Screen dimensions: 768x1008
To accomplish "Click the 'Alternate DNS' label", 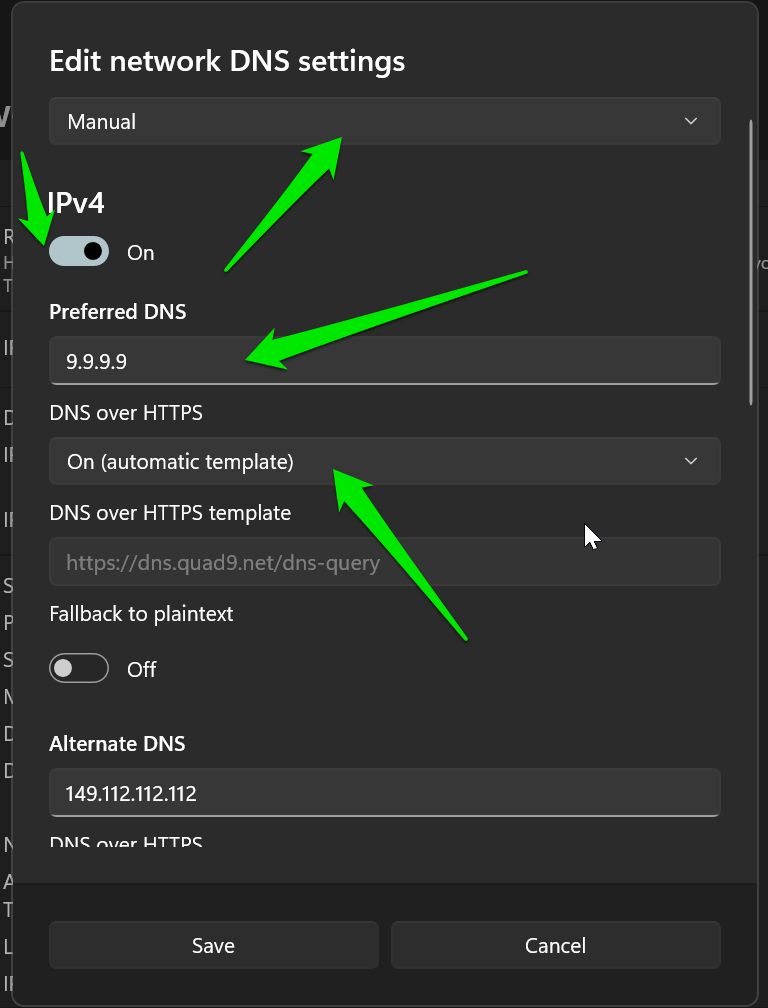I will [x=117, y=744].
